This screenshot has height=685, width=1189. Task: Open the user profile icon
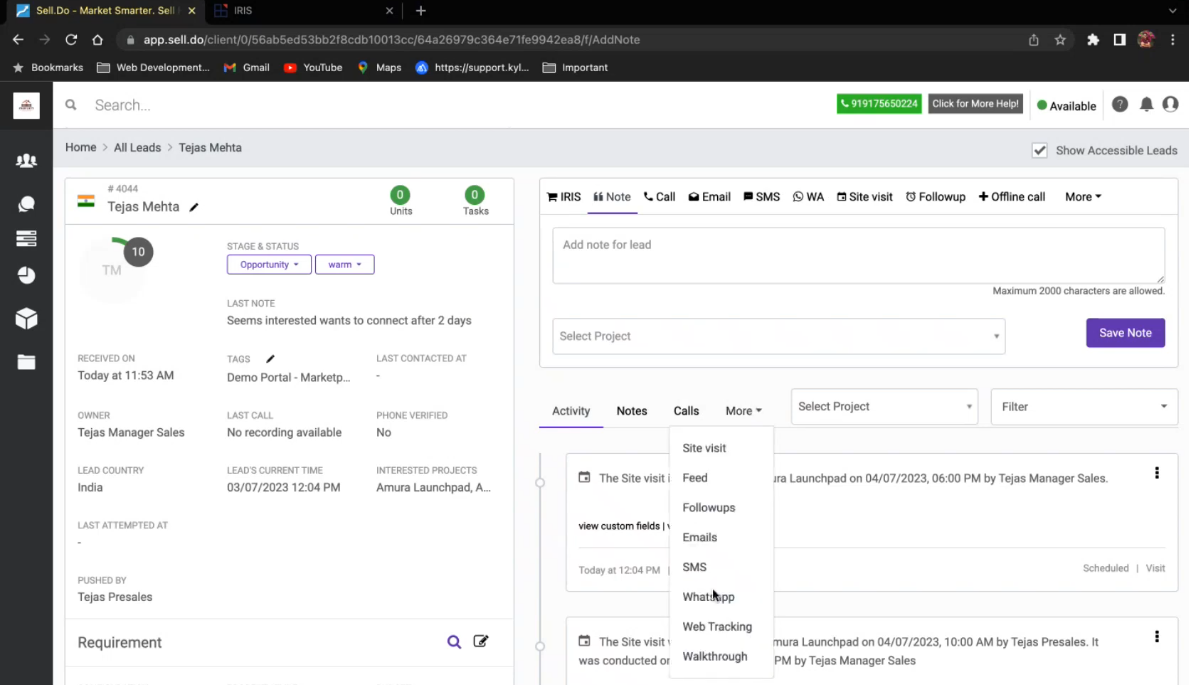pos(1170,105)
